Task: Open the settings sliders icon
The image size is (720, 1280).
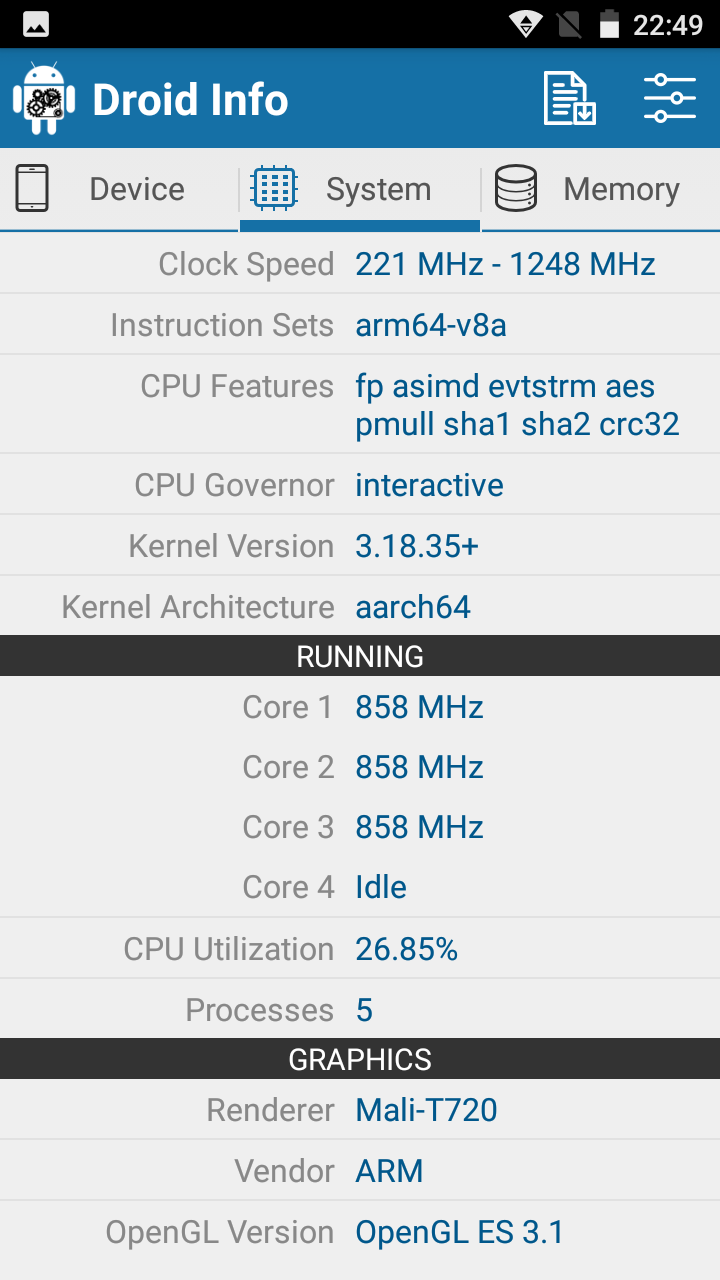Action: [670, 98]
